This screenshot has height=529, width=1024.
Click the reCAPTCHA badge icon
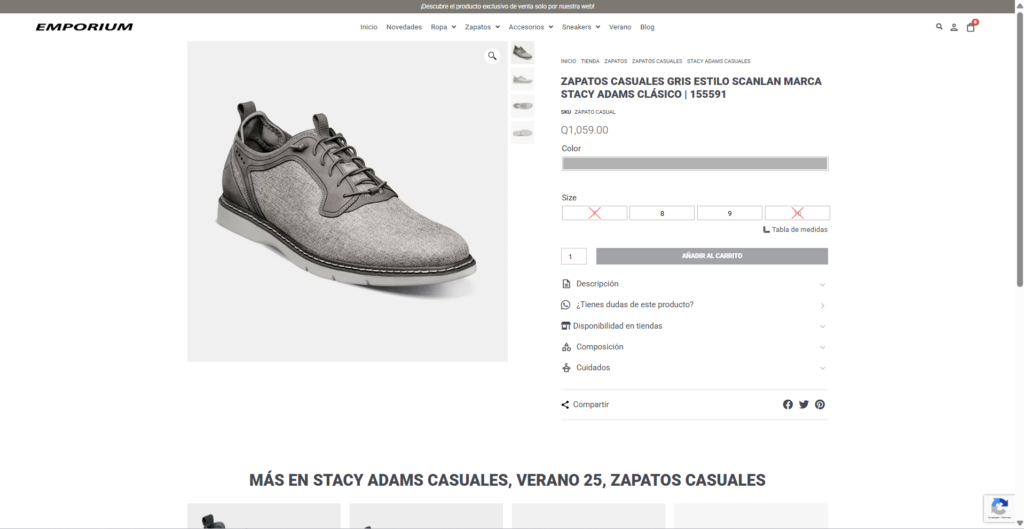coord(1000,507)
